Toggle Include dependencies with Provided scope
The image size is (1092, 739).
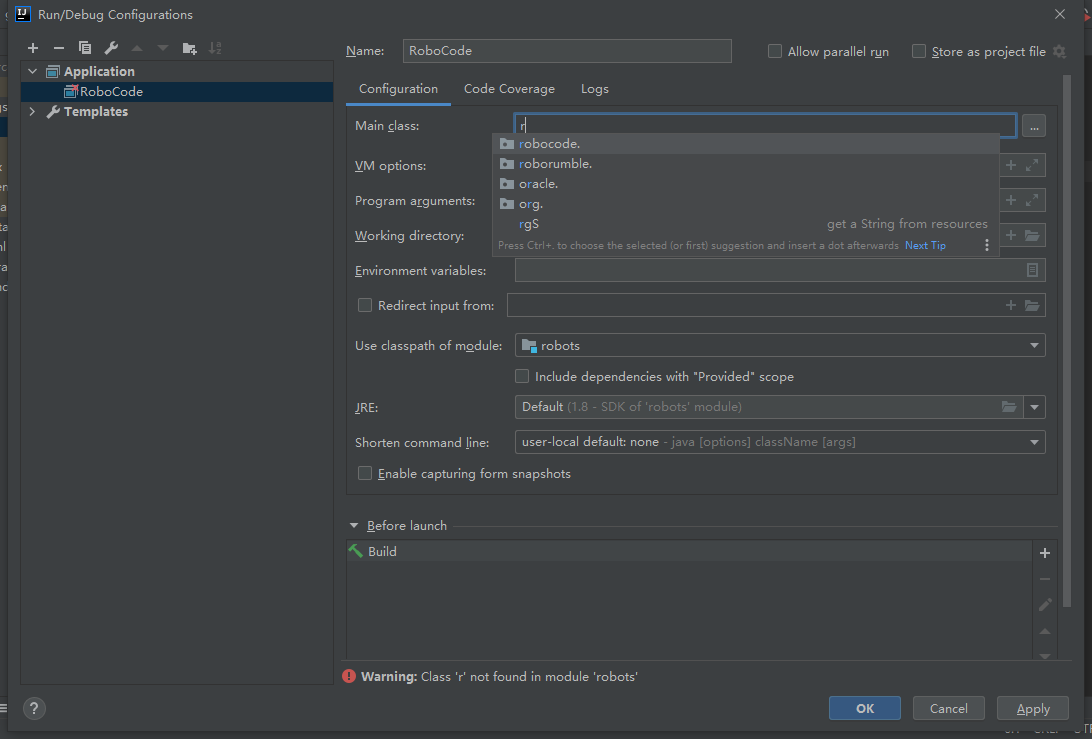click(522, 376)
